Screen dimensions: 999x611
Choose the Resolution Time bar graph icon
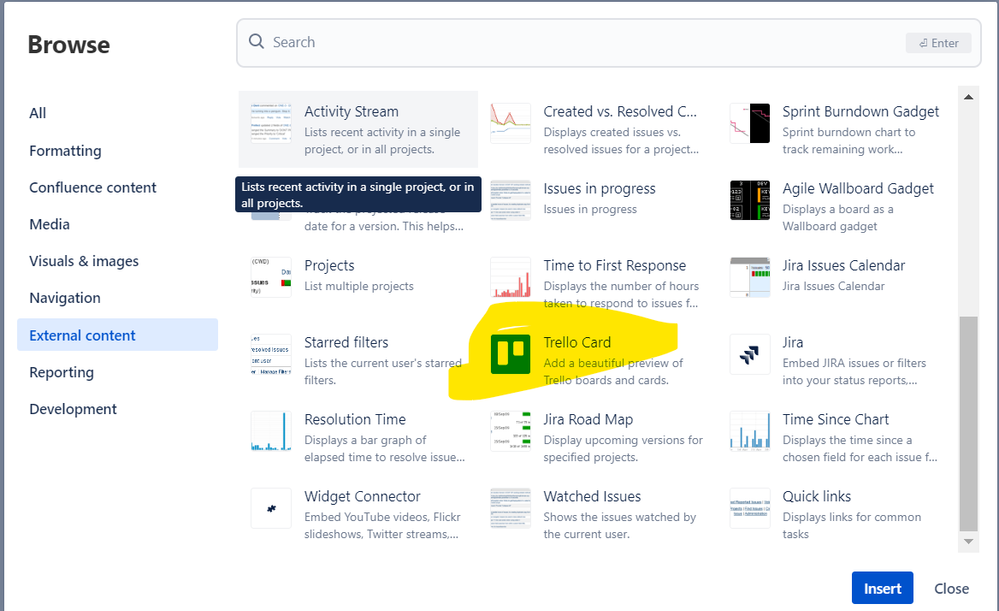pyautogui.click(x=271, y=431)
